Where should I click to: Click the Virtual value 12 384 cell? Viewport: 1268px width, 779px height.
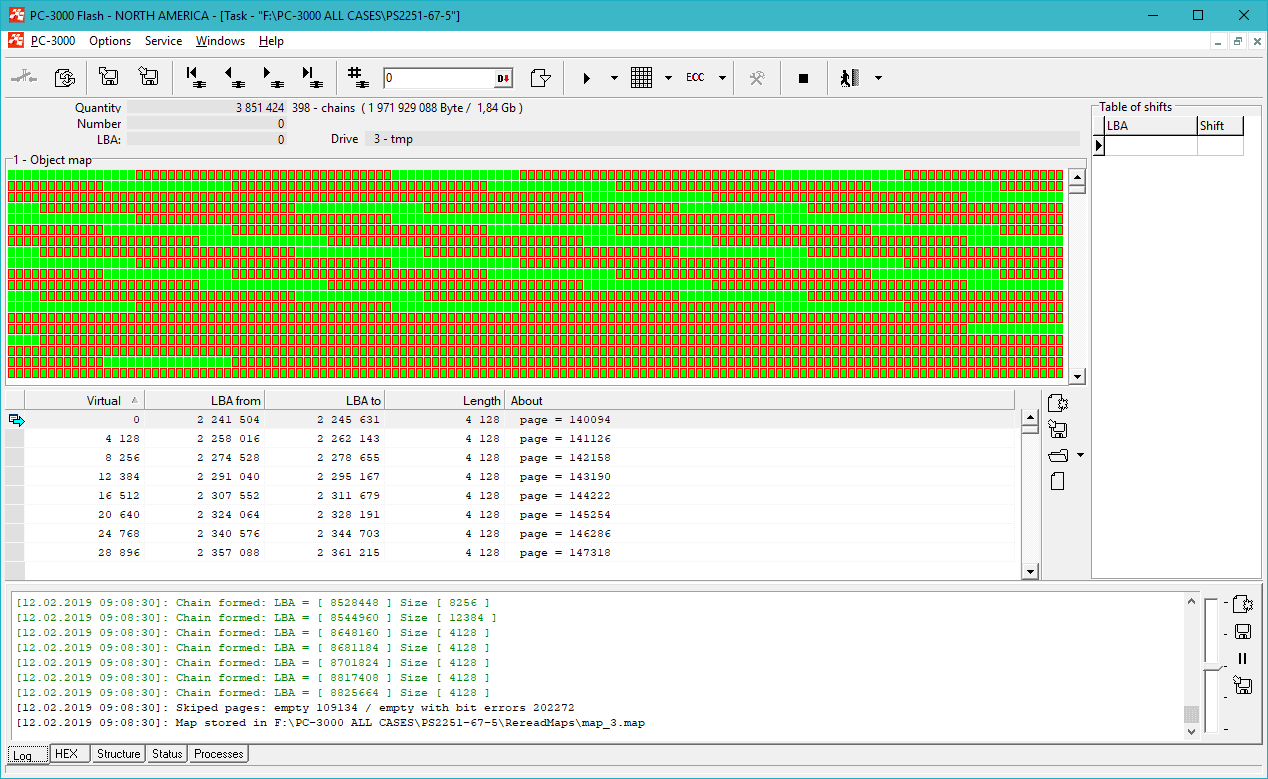click(85, 477)
